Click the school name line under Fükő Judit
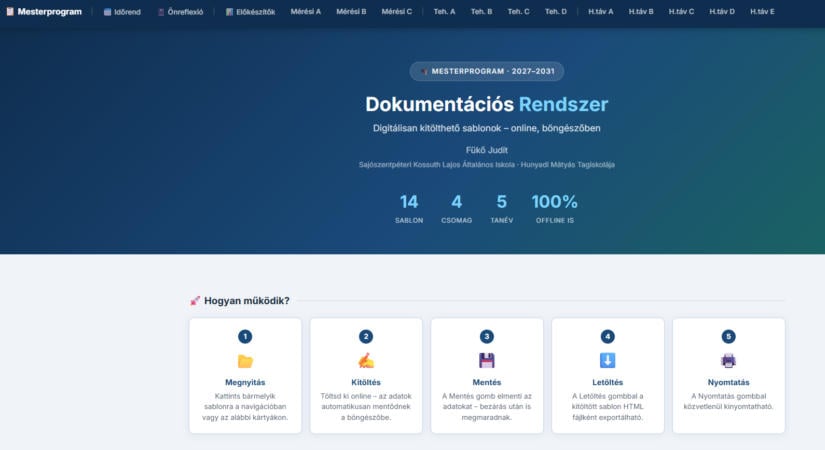 pos(487,165)
